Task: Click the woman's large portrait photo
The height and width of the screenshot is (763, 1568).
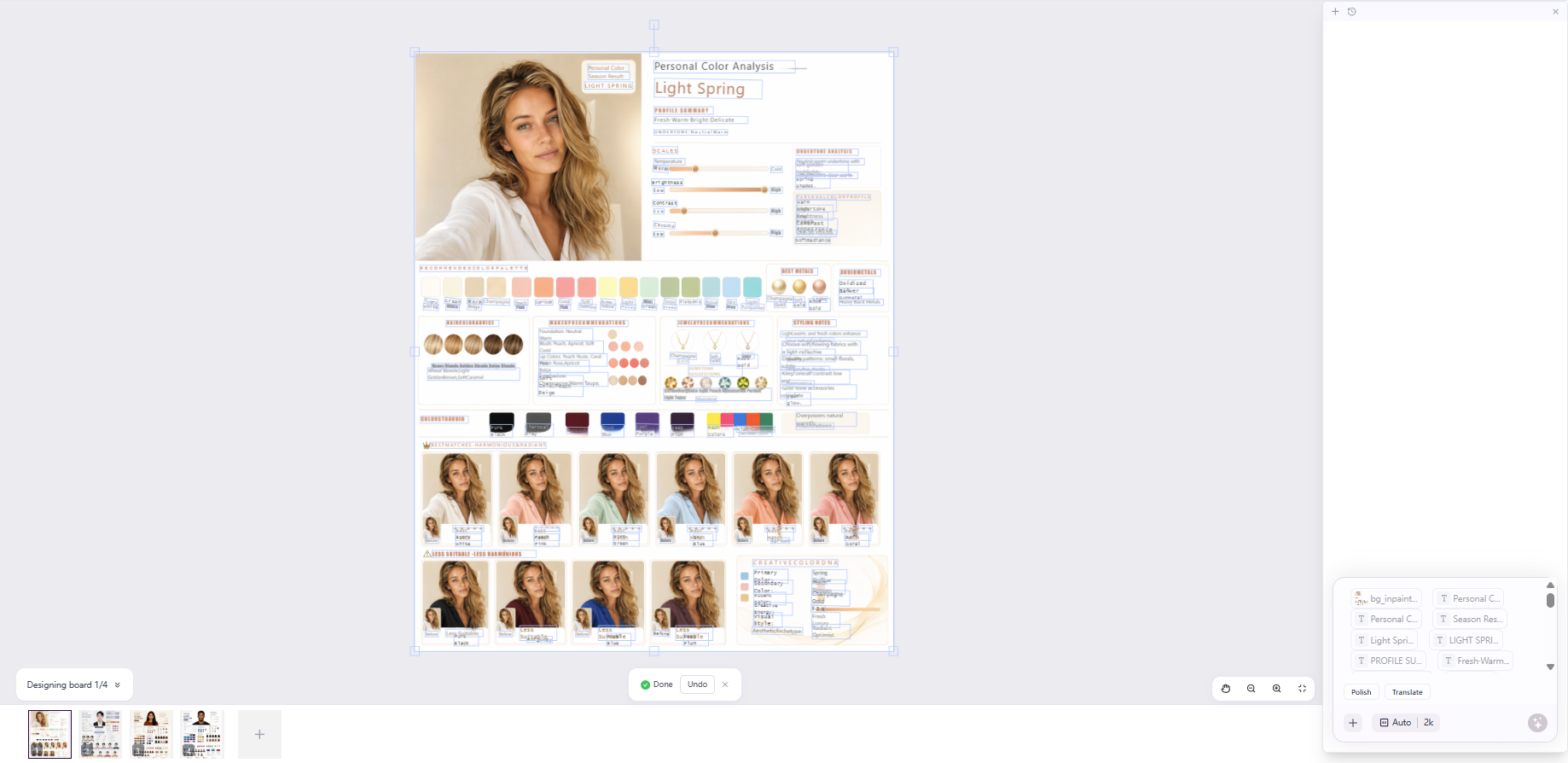Action: pos(528,157)
